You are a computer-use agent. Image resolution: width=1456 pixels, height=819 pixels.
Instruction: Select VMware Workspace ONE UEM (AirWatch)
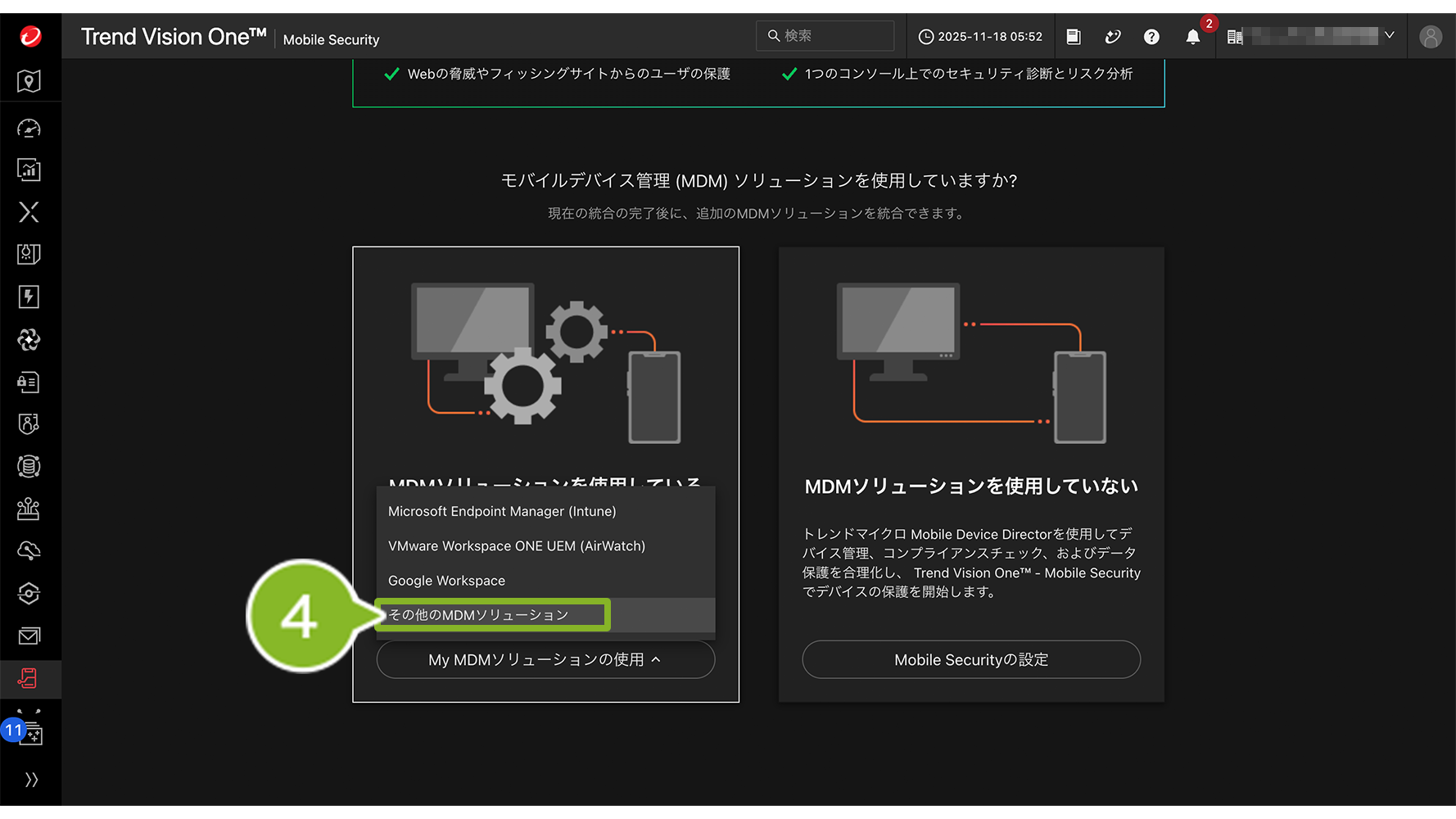[x=517, y=546]
